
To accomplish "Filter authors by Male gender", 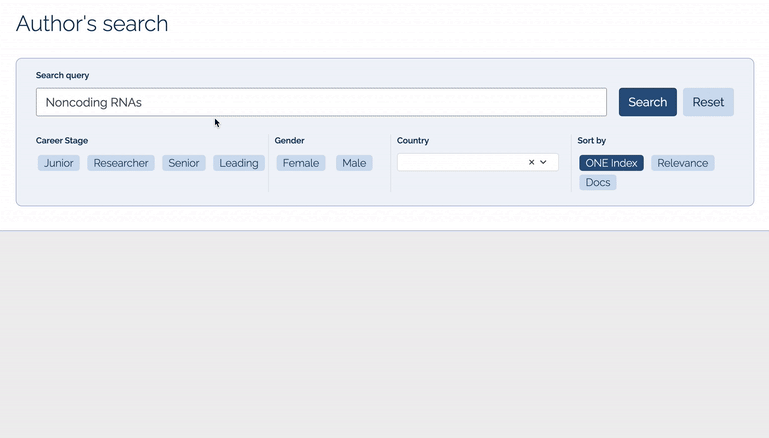I will pos(354,163).
